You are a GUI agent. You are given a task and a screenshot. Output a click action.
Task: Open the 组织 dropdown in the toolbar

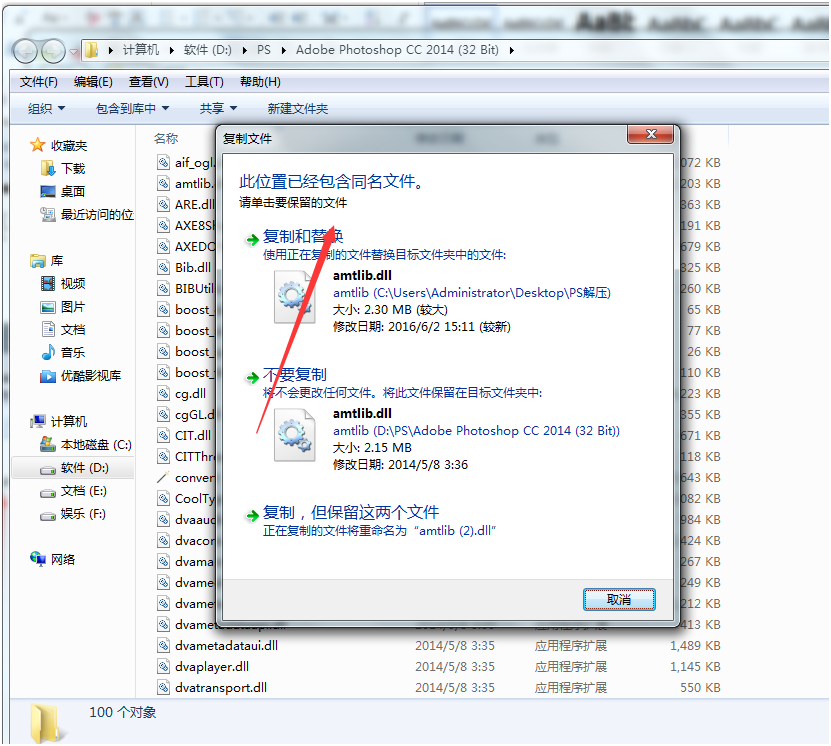(46, 109)
